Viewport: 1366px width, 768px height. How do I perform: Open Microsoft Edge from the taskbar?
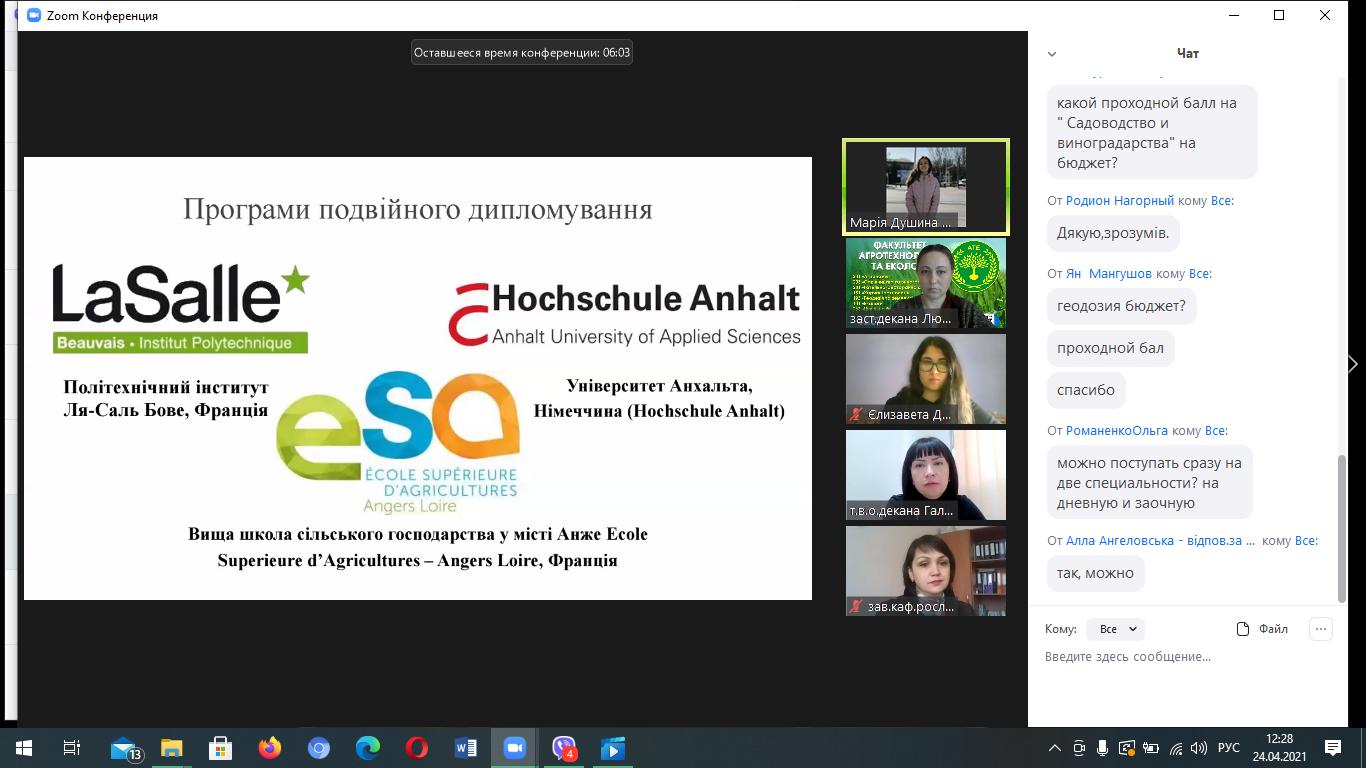368,748
